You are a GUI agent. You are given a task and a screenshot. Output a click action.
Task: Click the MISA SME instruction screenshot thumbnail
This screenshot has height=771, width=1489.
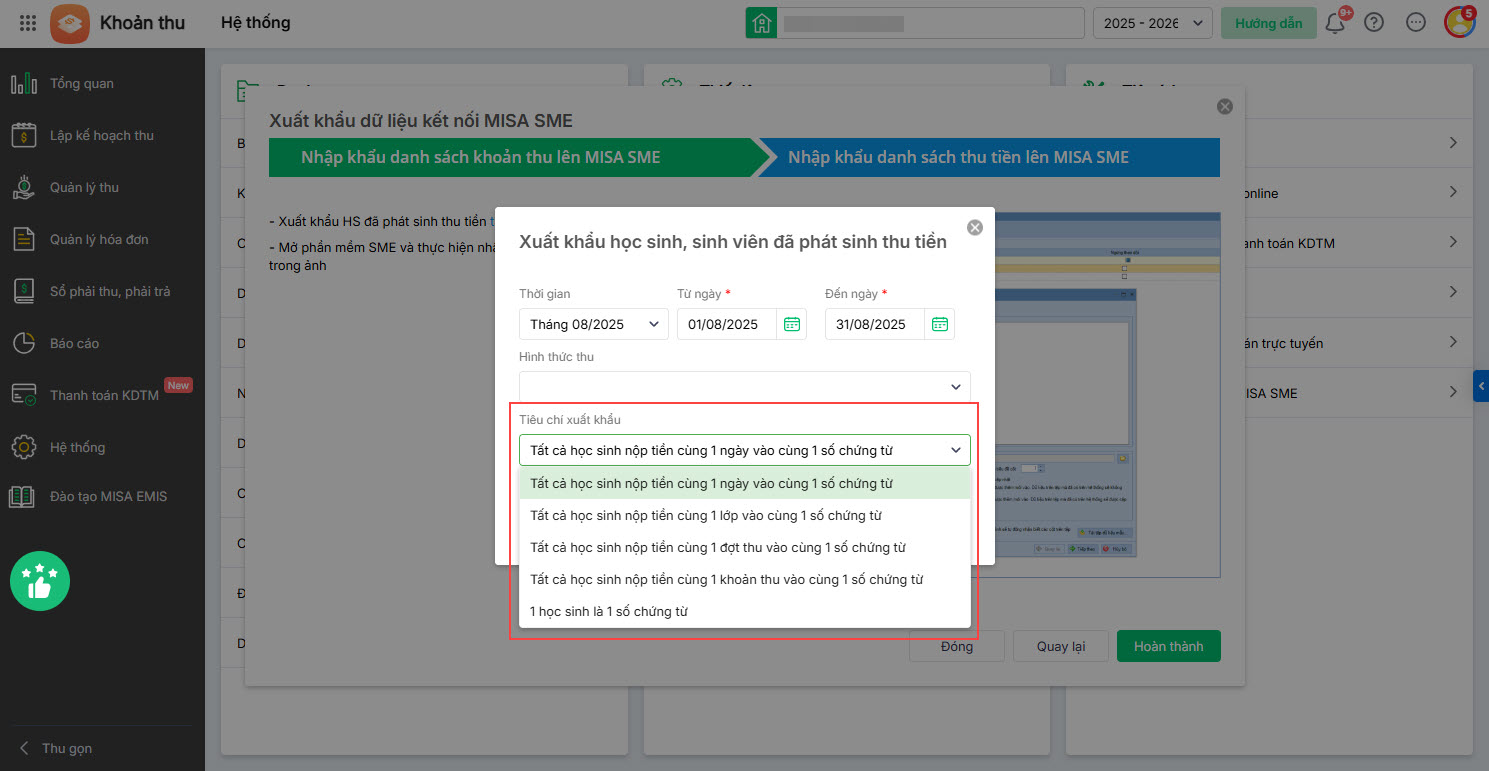tap(1108, 395)
